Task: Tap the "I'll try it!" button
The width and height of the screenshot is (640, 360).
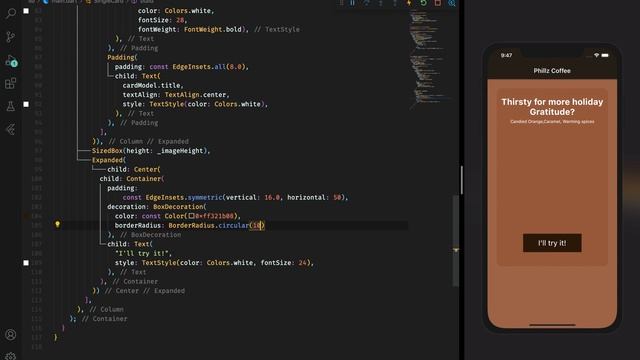Action: pyautogui.click(x=552, y=243)
